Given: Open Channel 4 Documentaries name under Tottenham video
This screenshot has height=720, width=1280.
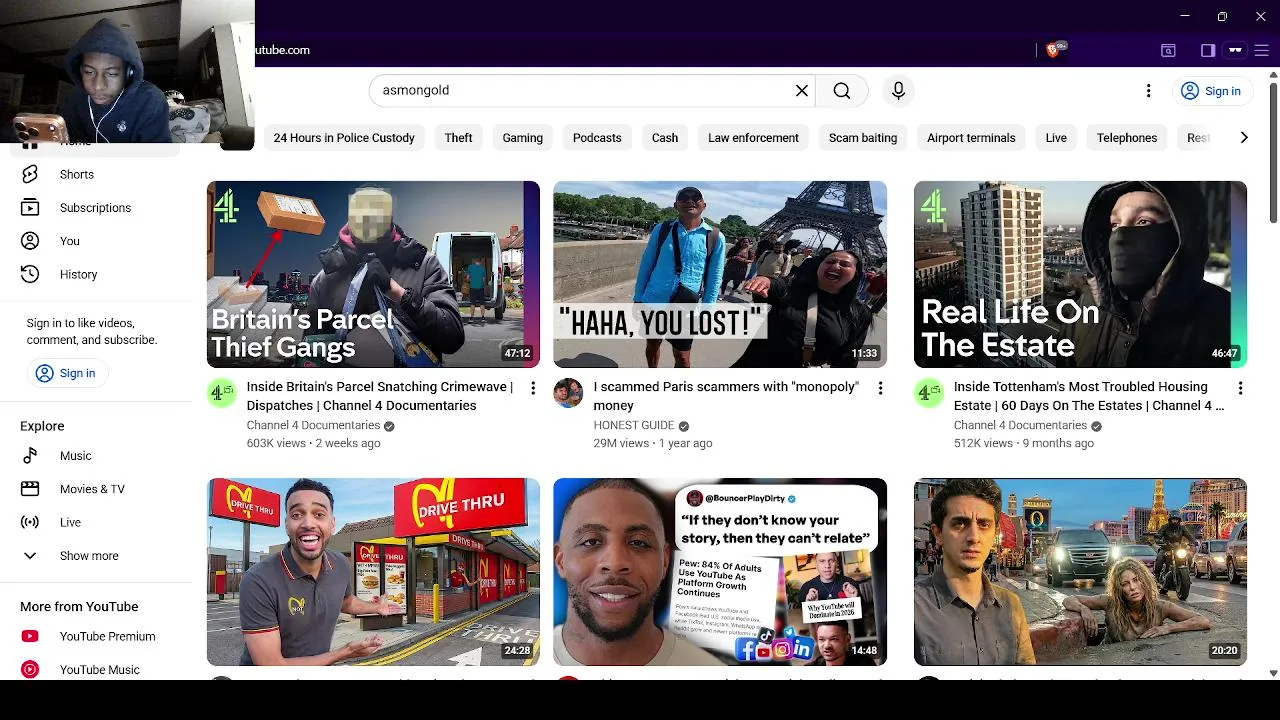Looking at the screenshot, I should point(1020,425).
